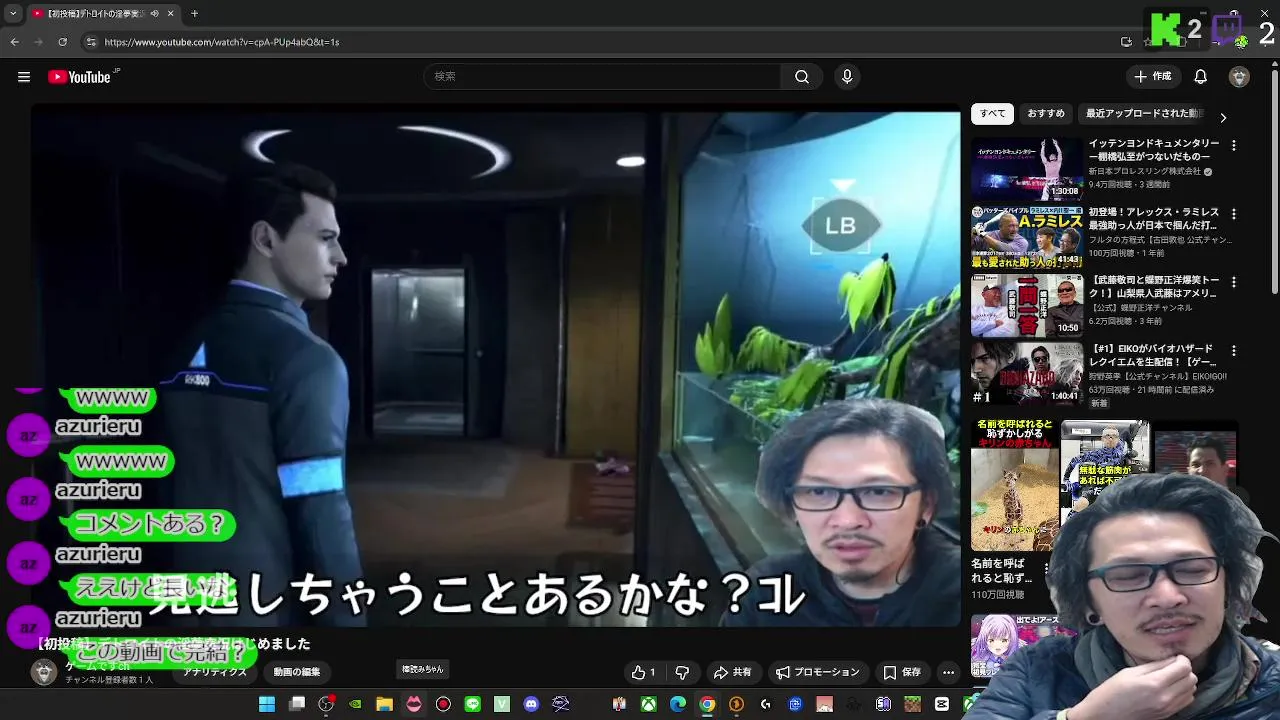
Task: Select the すべて filter chip
Action: [992, 114]
